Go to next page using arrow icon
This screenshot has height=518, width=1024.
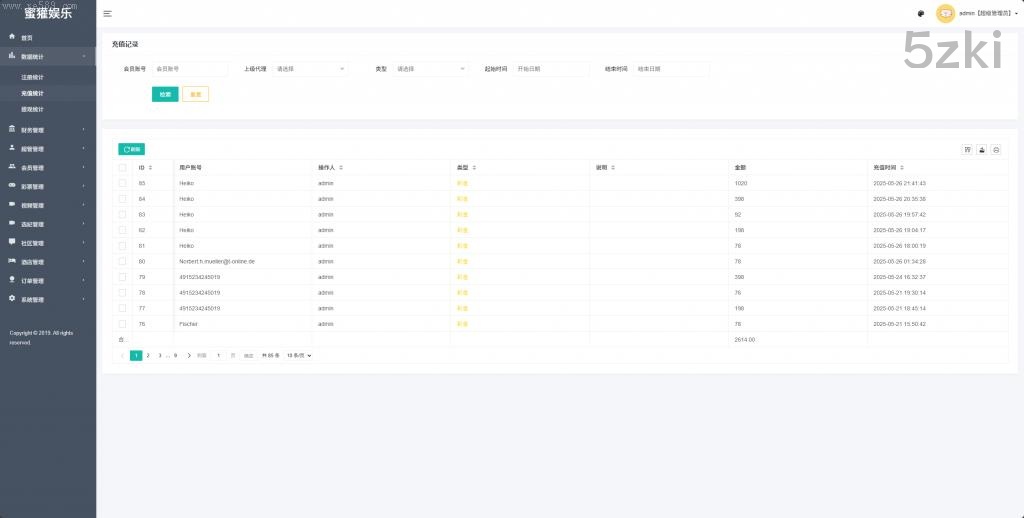[189, 355]
